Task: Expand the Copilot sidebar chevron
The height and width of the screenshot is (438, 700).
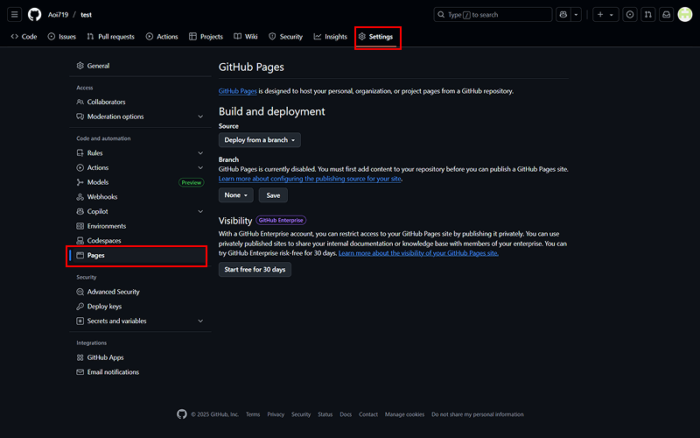Action: coord(200,211)
